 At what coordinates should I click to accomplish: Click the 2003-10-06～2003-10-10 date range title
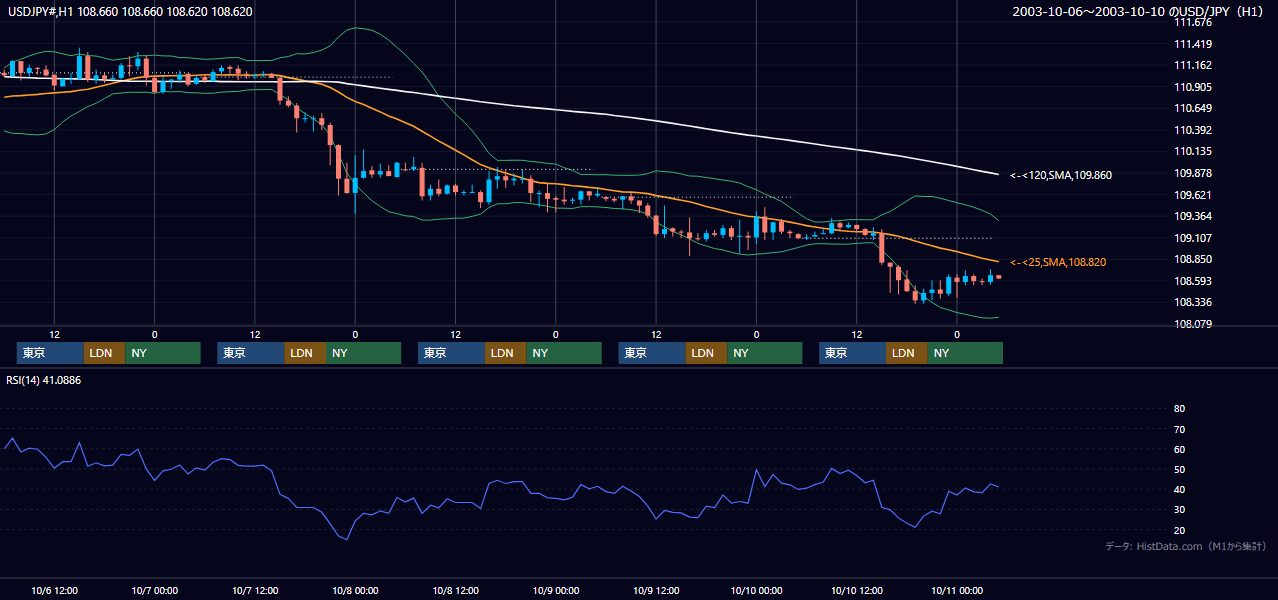(x=1139, y=12)
